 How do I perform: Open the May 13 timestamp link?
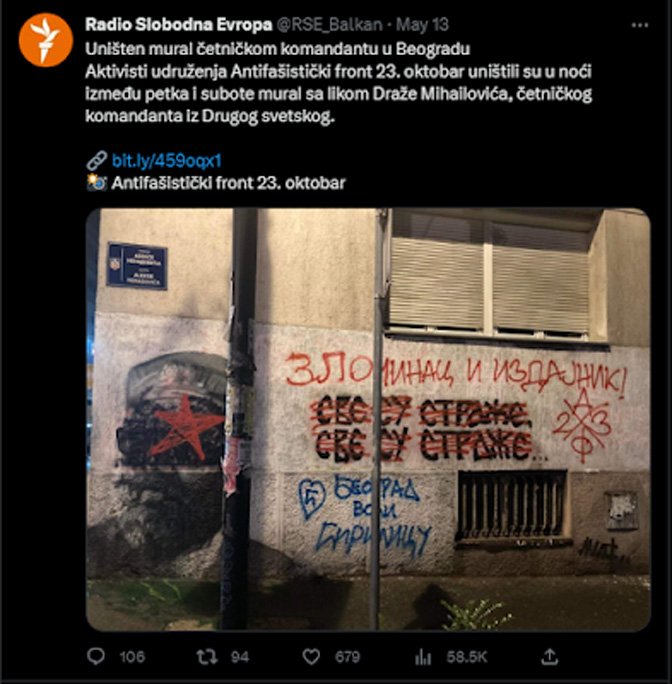422,25
